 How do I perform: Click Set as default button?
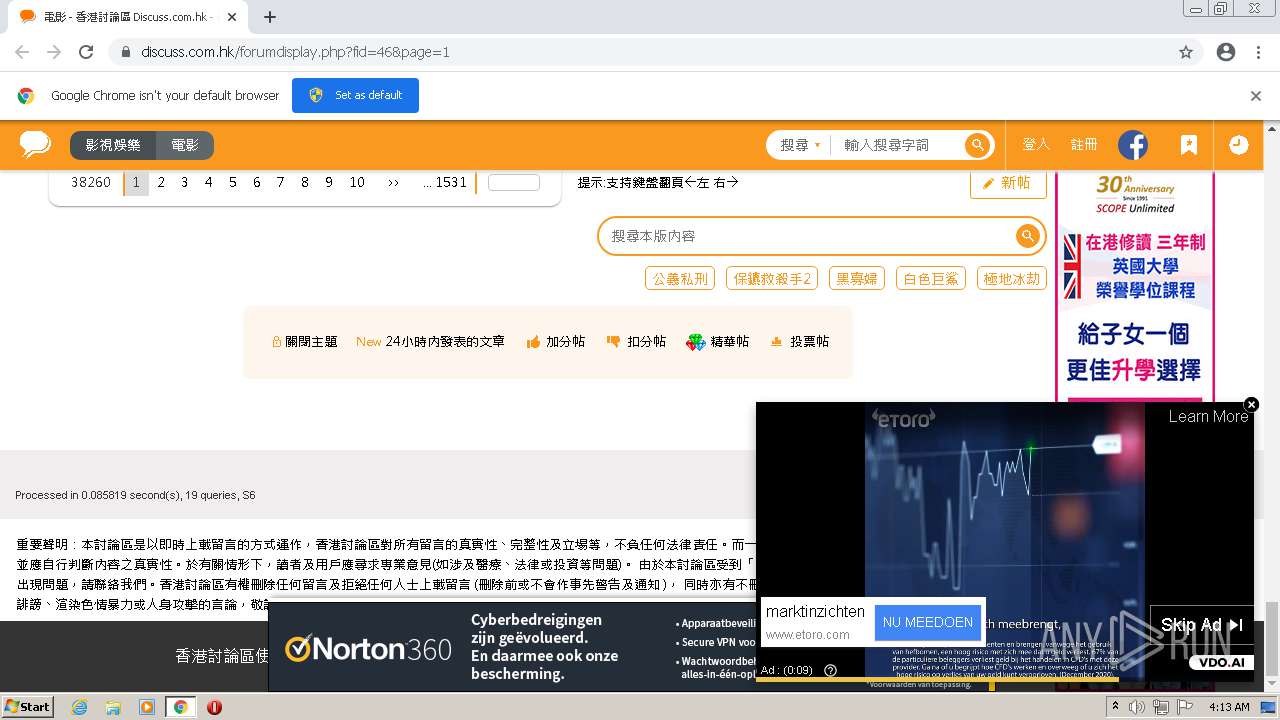pos(355,96)
